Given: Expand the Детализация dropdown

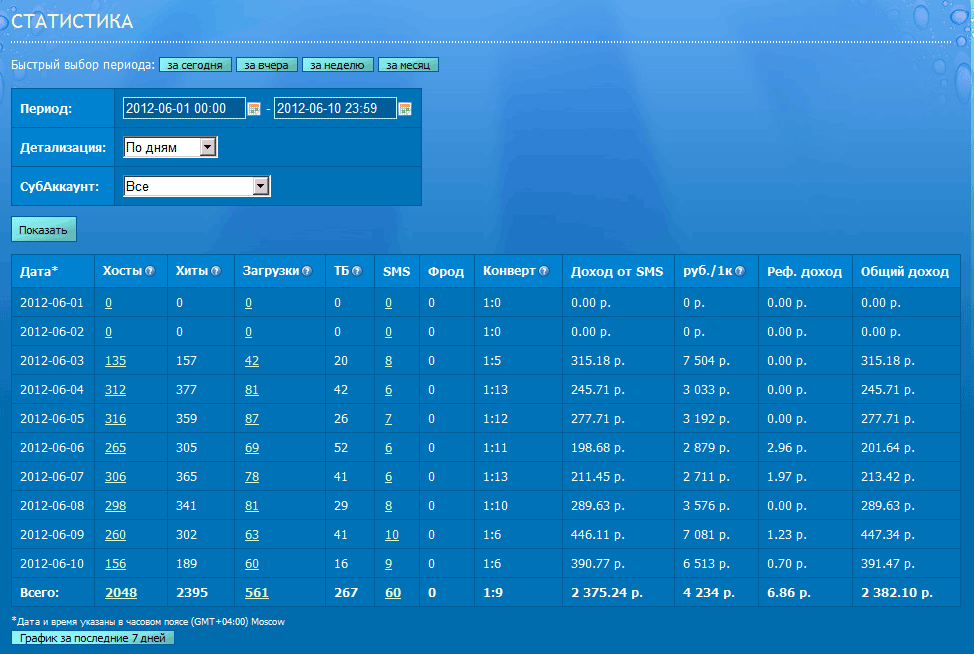Looking at the screenshot, I should [208, 147].
